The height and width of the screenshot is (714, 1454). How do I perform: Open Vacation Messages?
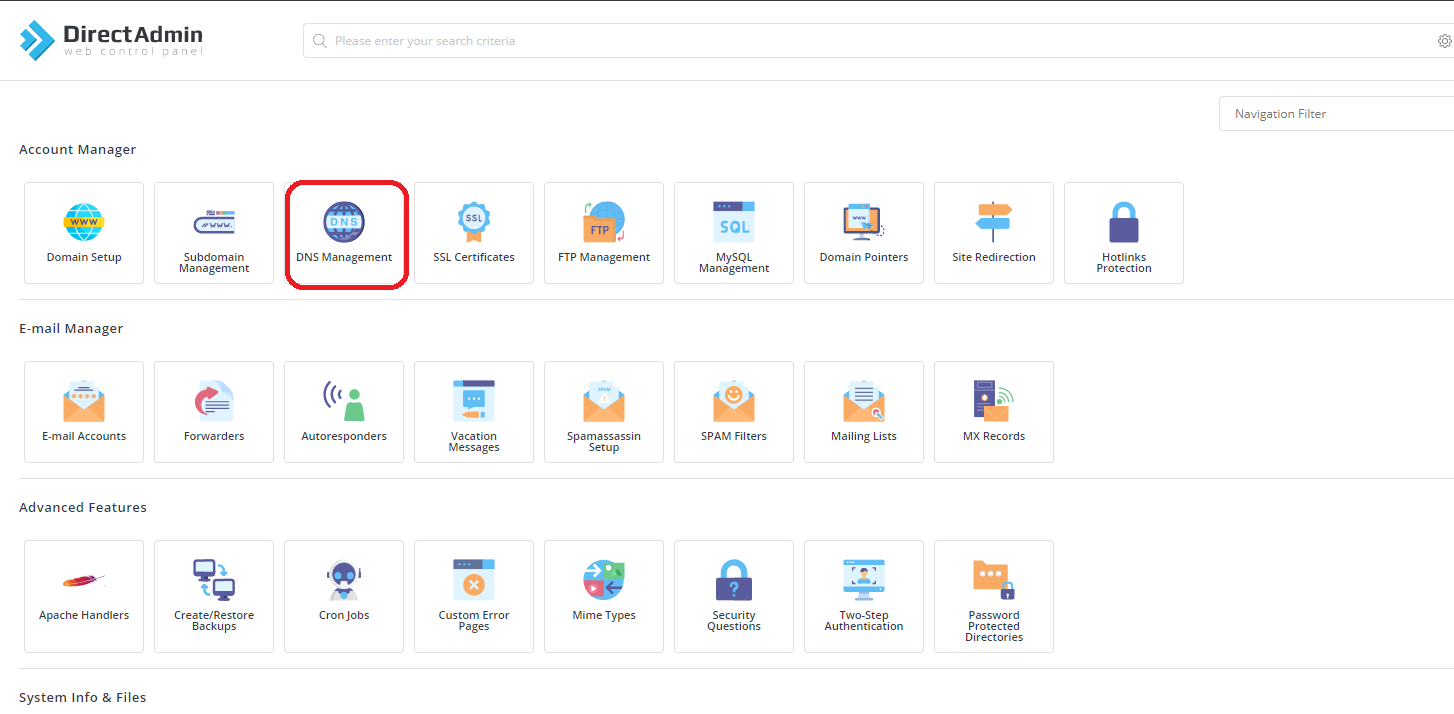(474, 412)
